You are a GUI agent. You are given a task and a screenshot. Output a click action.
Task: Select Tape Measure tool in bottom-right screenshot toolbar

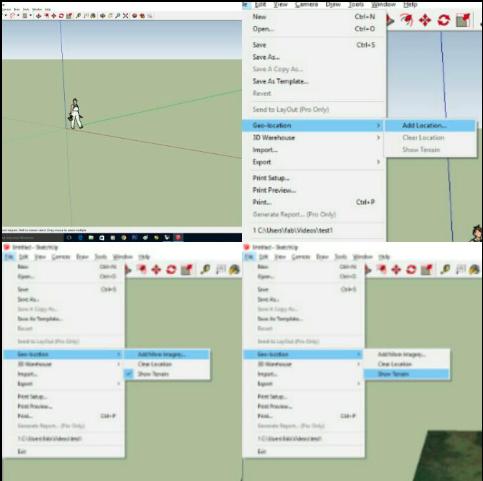point(445,269)
